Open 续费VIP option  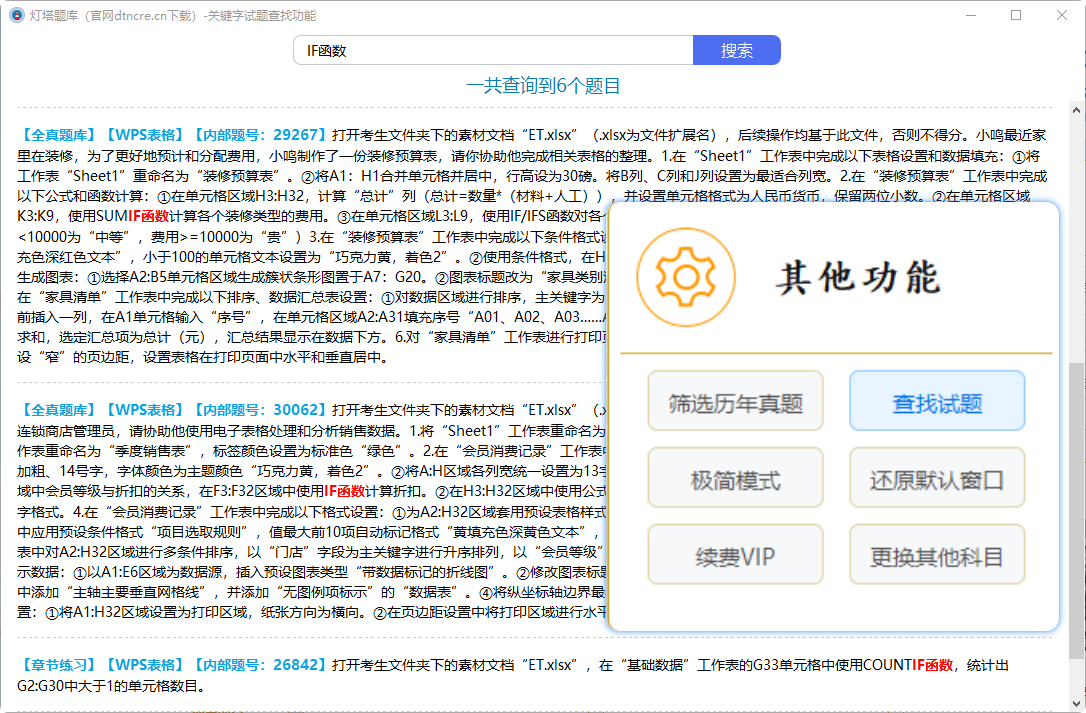[x=736, y=555]
